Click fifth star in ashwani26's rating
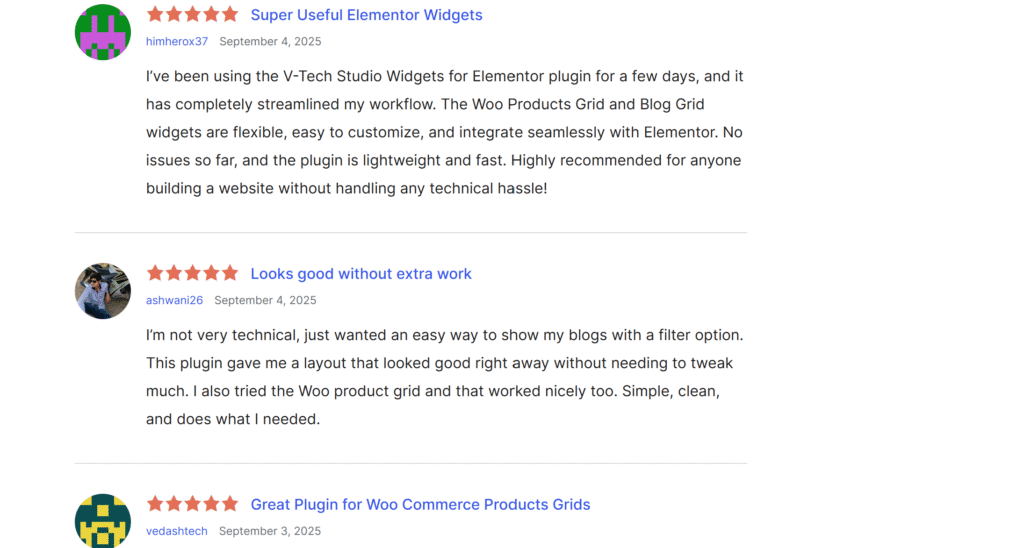Image resolution: width=1024 pixels, height=548 pixels. (x=230, y=273)
